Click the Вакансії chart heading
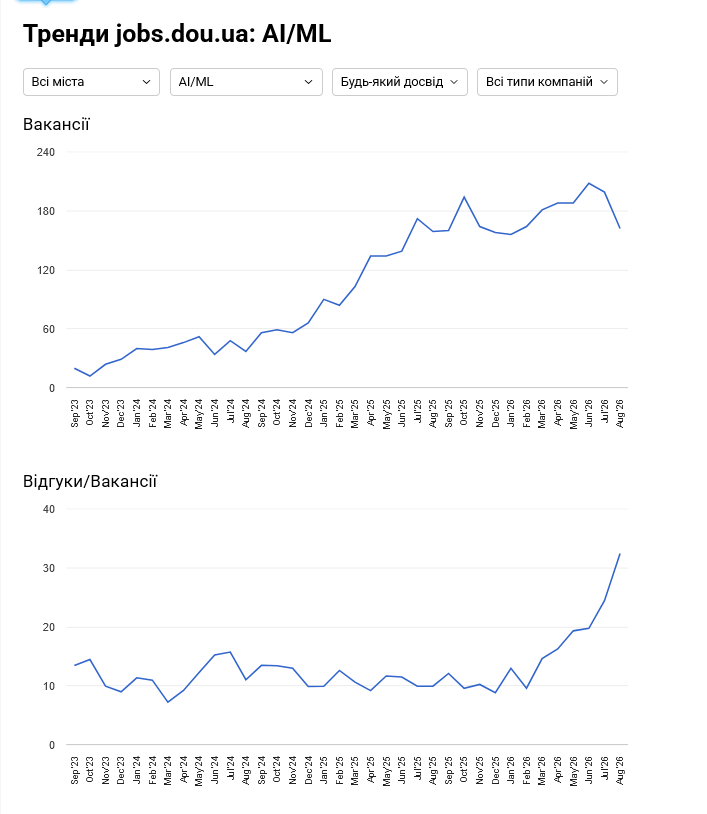 coord(56,125)
